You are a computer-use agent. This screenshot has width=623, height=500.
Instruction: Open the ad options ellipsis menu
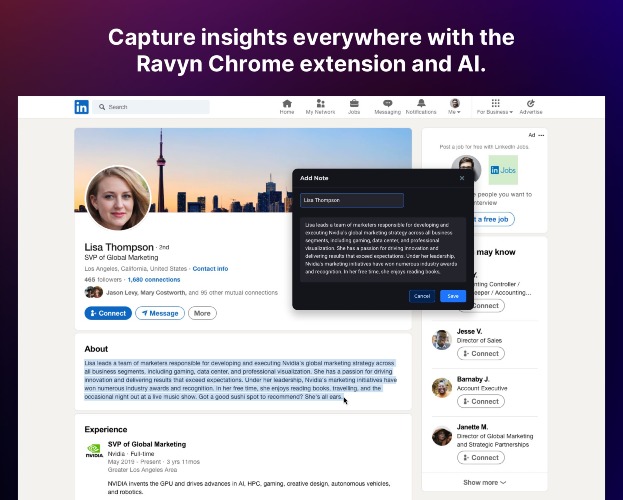pyautogui.click(x=541, y=135)
